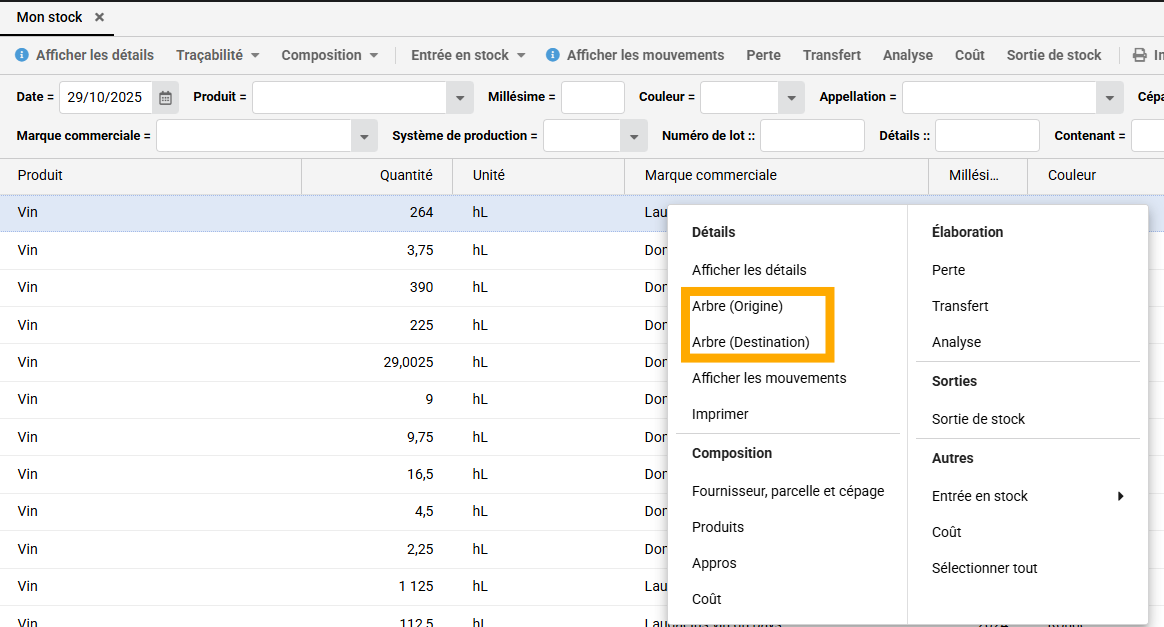Screen dimensions: 1164x627
Task: Open the Traçabilité toolbar dropdown
Action: point(218,55)
